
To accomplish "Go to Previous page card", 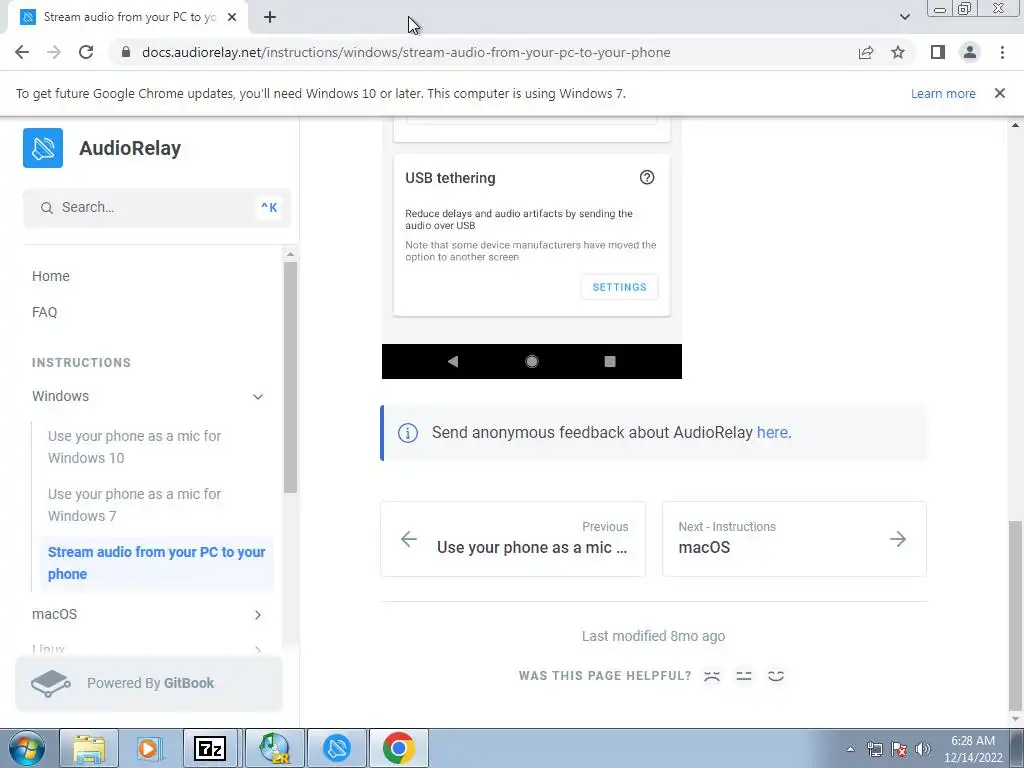I will [x=513, y=539].
